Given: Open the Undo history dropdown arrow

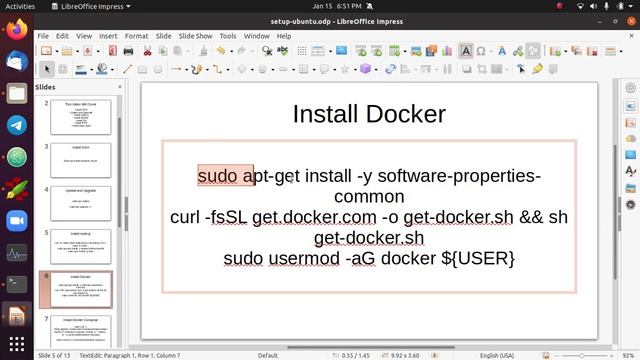Looking at the screenshot, I should (231, 51).
